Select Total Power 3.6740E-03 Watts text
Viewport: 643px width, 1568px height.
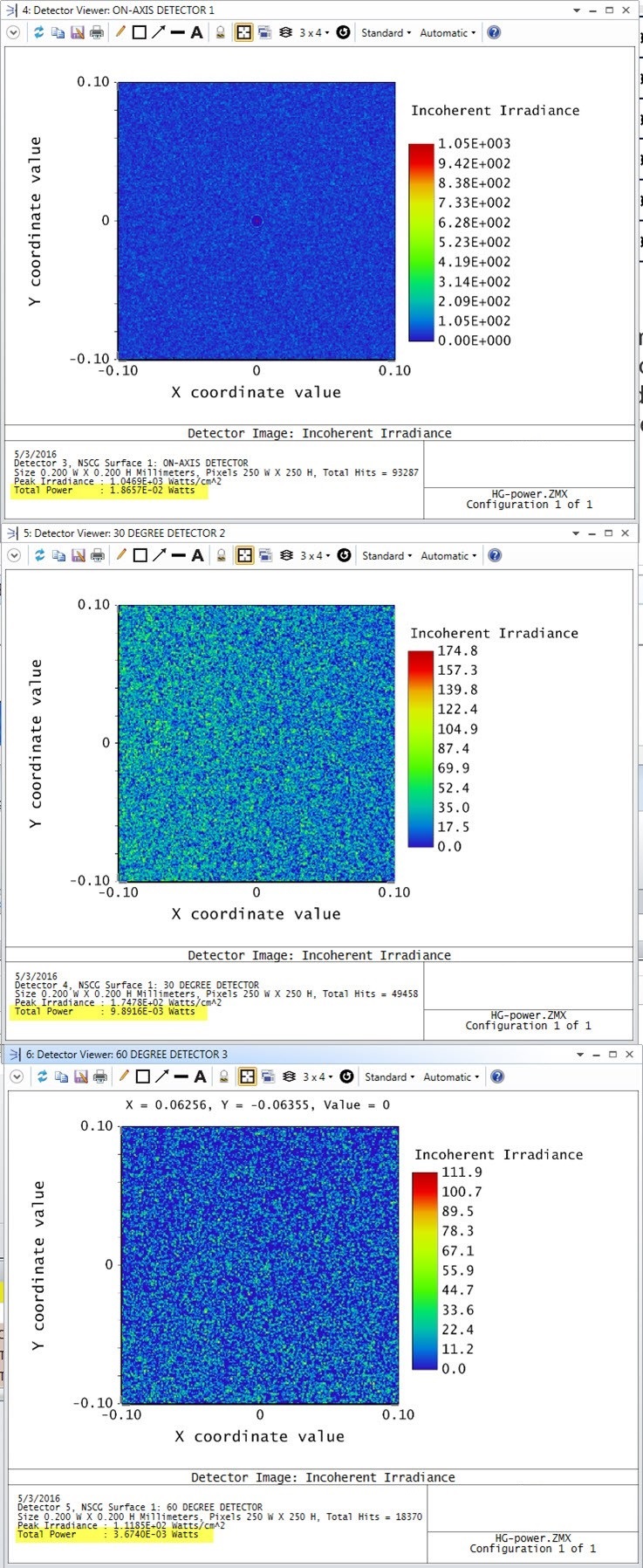pos(108,1534)
